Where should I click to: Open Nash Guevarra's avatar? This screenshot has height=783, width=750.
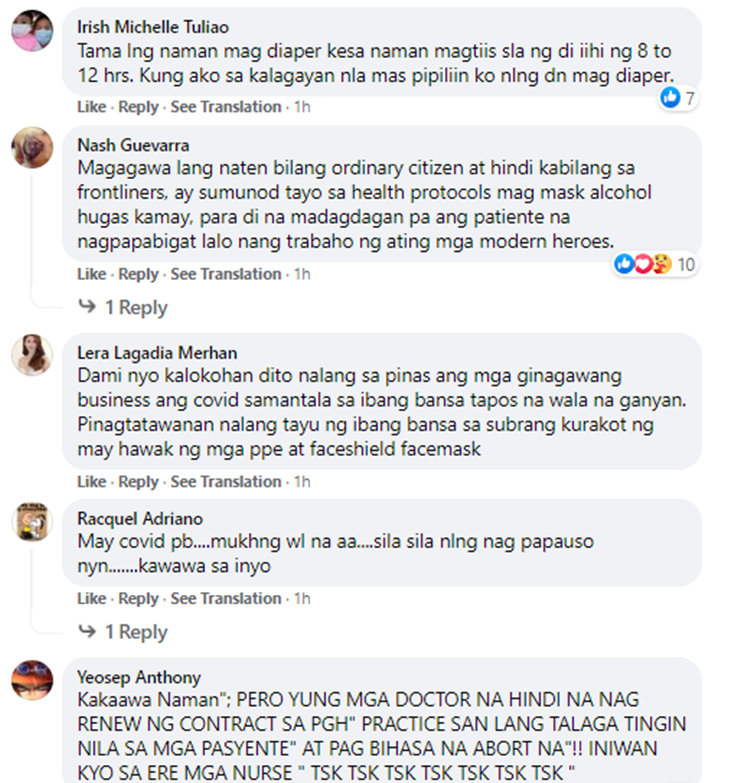[32, 147]
